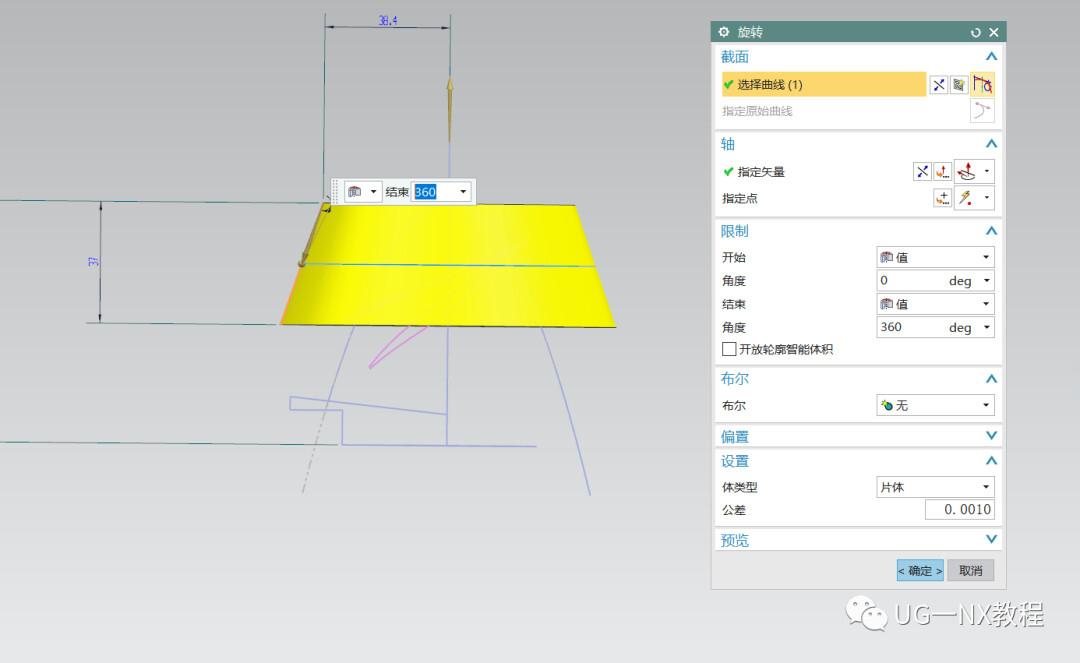The image size is (1080, 663).
Task: Click the end 角度 field showing 360
Action: tap(909, 327)
